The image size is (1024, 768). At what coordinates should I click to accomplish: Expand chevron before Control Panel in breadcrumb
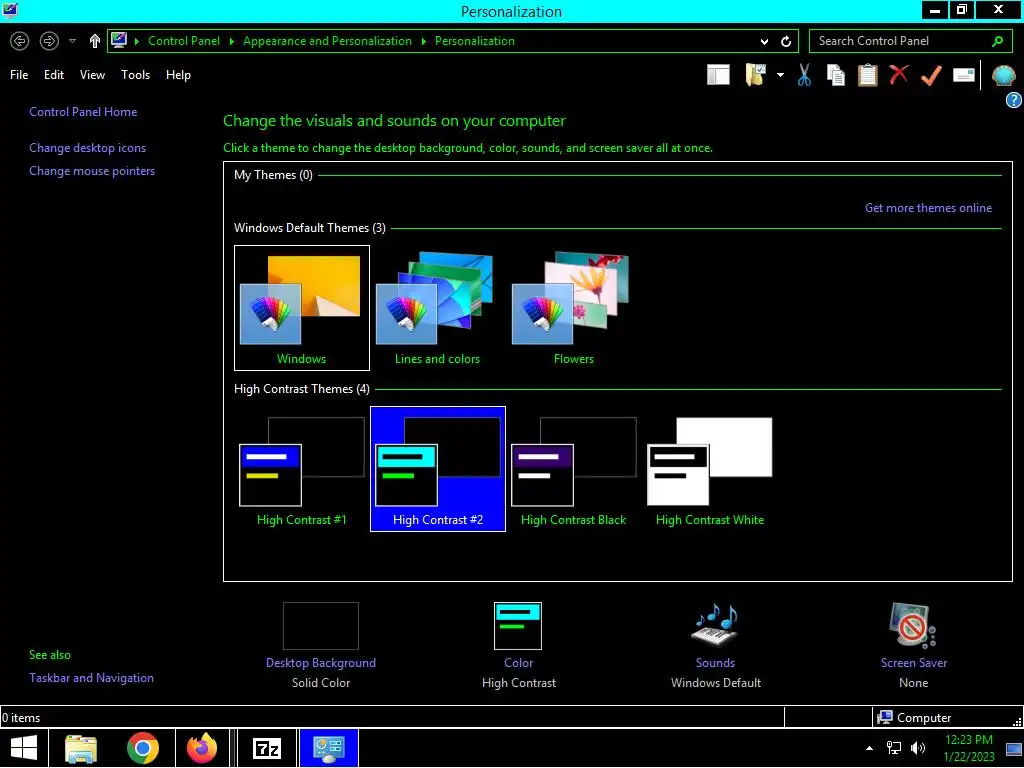pos(136,41)
